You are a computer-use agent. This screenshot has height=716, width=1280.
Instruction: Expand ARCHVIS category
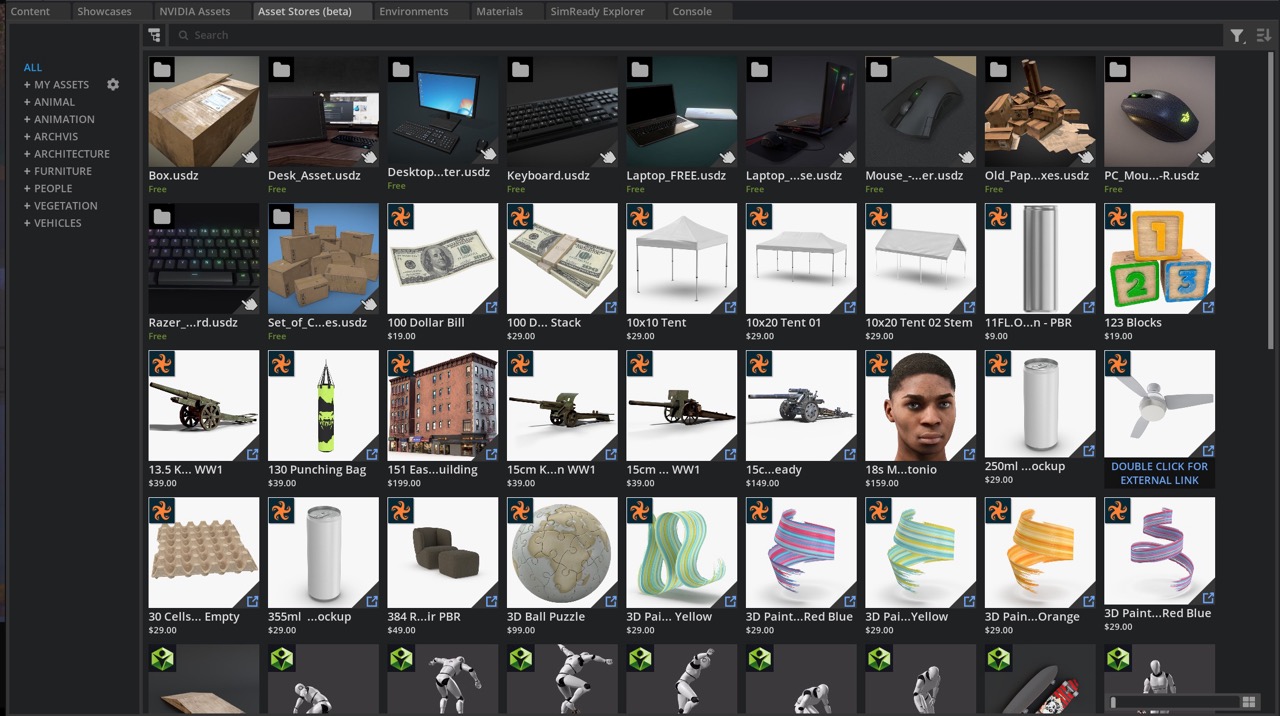(28, 137)
